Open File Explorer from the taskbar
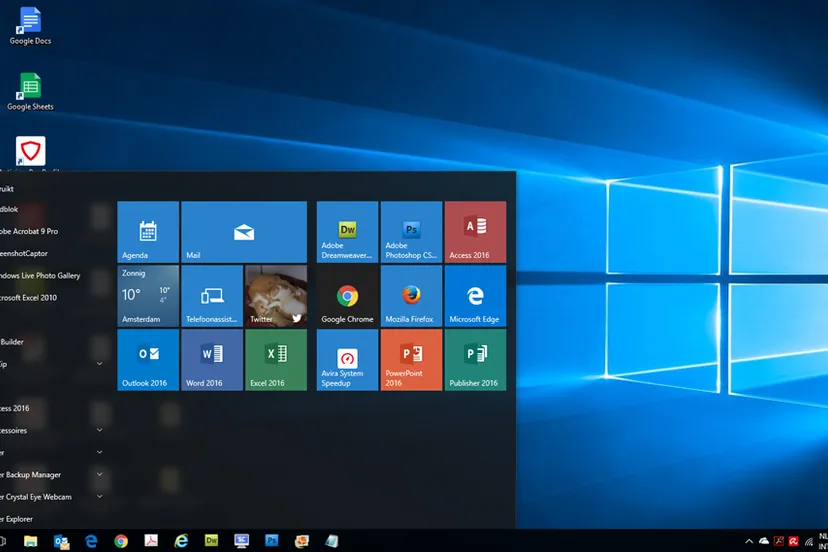828x552 pixels. click(x=31, y=541)
